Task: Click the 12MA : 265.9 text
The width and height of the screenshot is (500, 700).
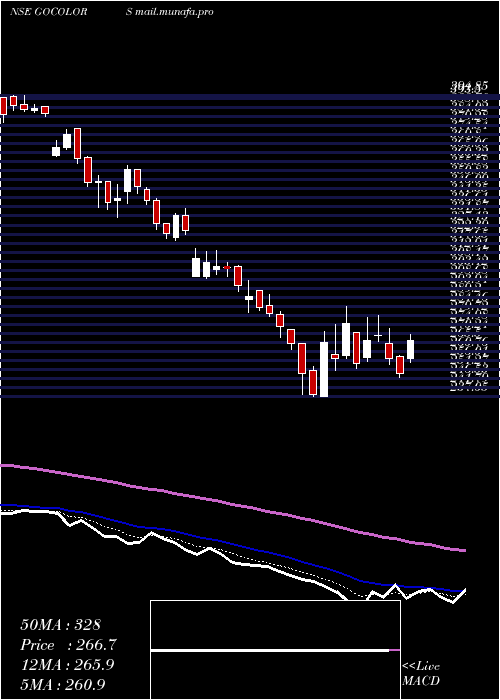Action: click(x=67, y=665)
